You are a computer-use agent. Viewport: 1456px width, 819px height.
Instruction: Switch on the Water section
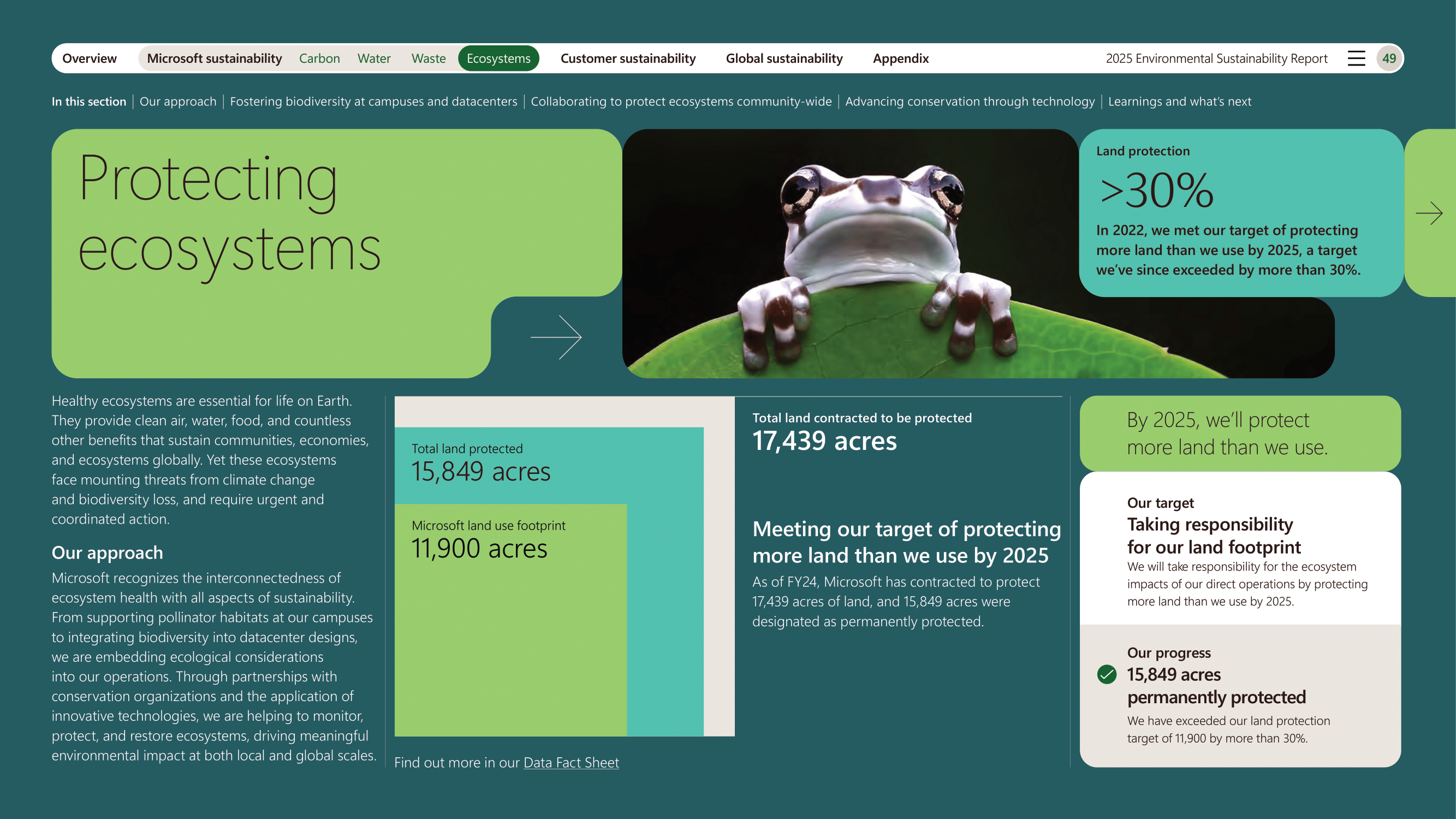tap(373, 58)
